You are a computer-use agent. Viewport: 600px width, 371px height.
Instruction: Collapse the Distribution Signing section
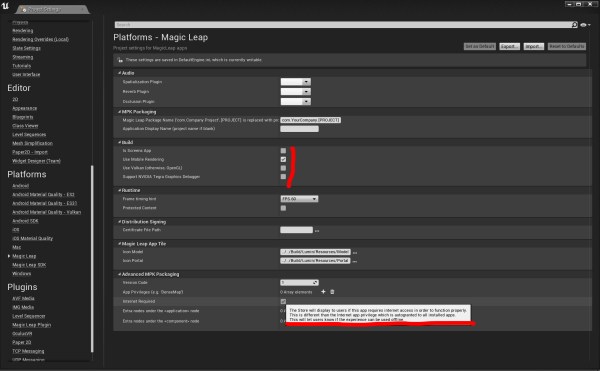click(119, 222)
